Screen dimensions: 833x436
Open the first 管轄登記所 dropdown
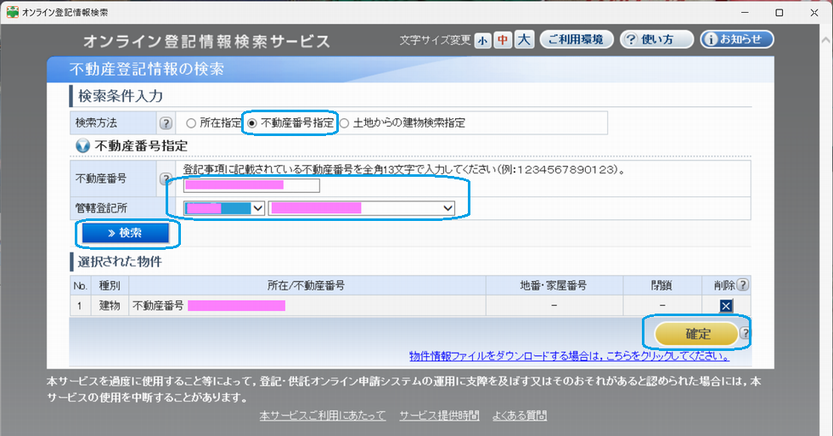(x=224, y=207)
